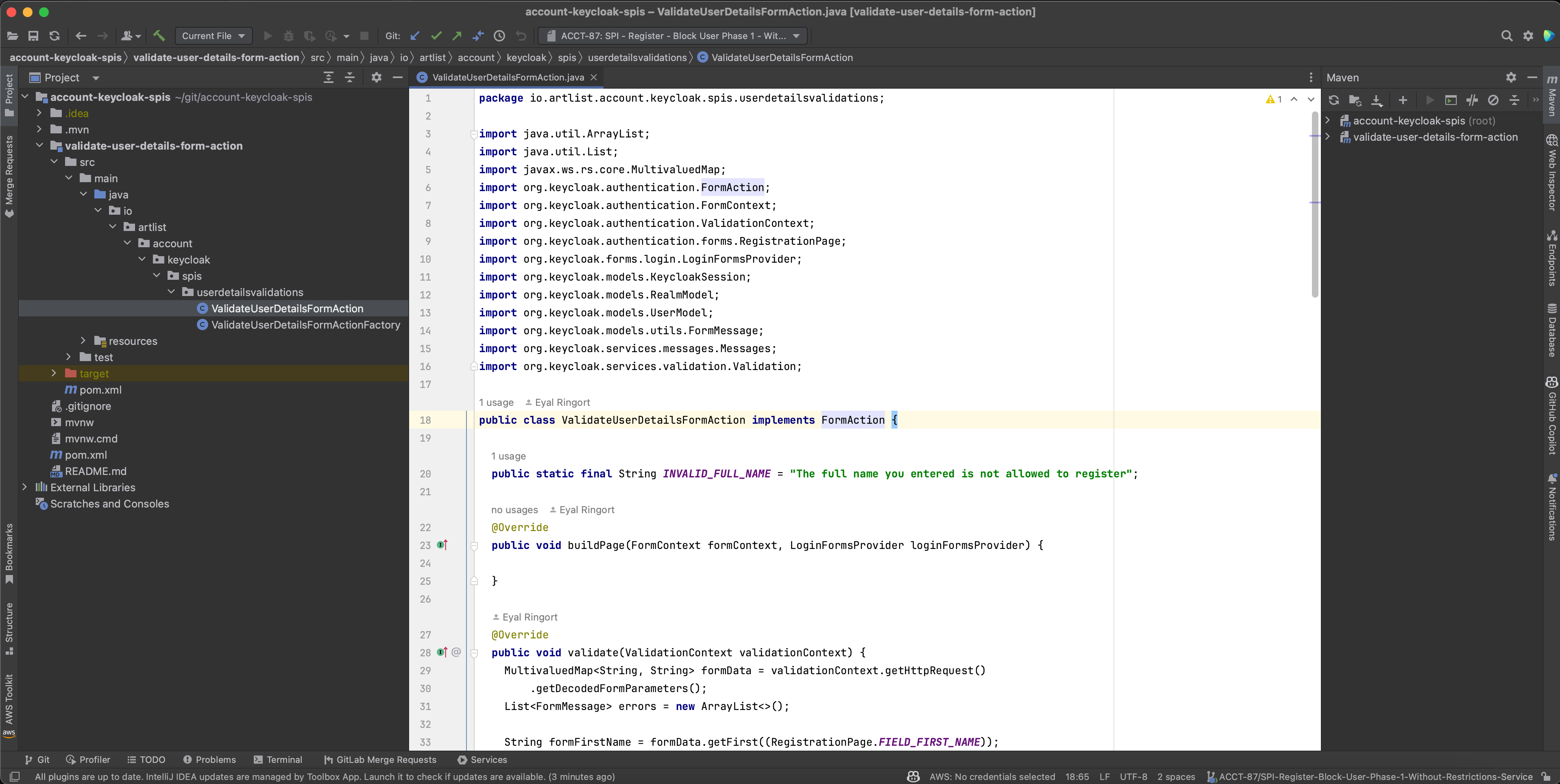
Task: Click the UTF-8 encoding status widget
Action: click(x=1133, y=776)
